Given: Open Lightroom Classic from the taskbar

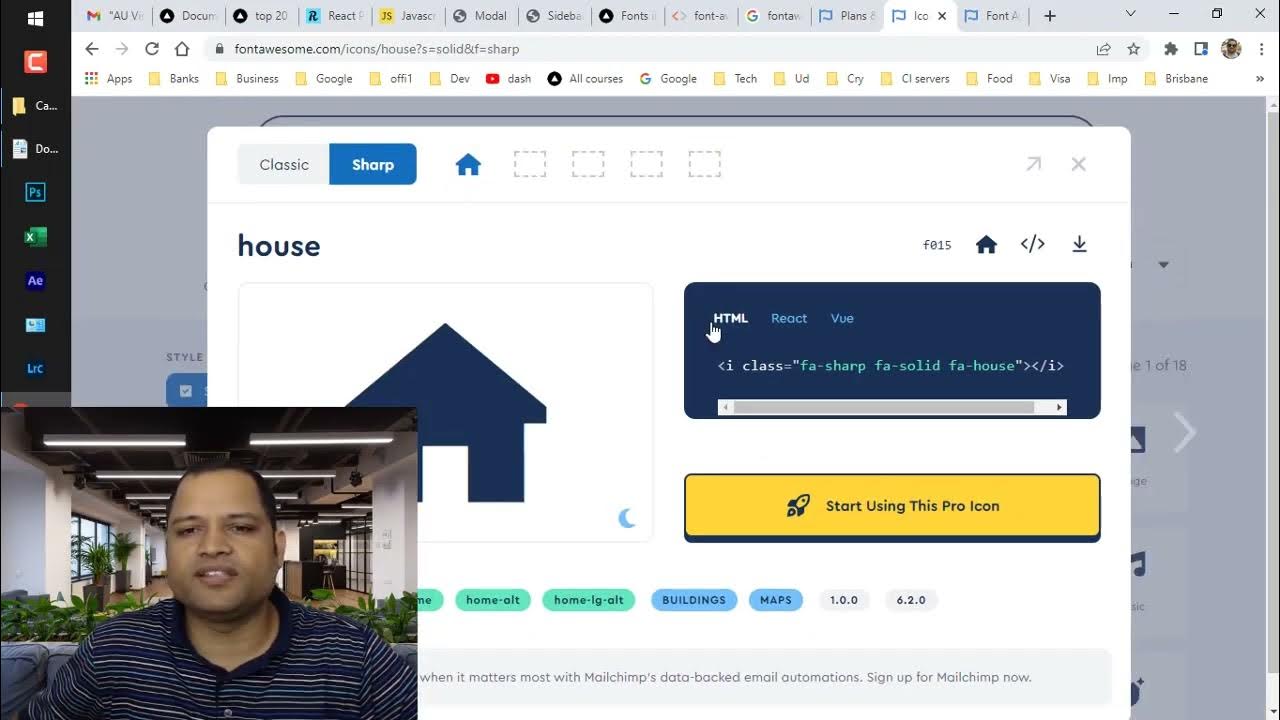Looking at the screenshot, I should (35, 368).
